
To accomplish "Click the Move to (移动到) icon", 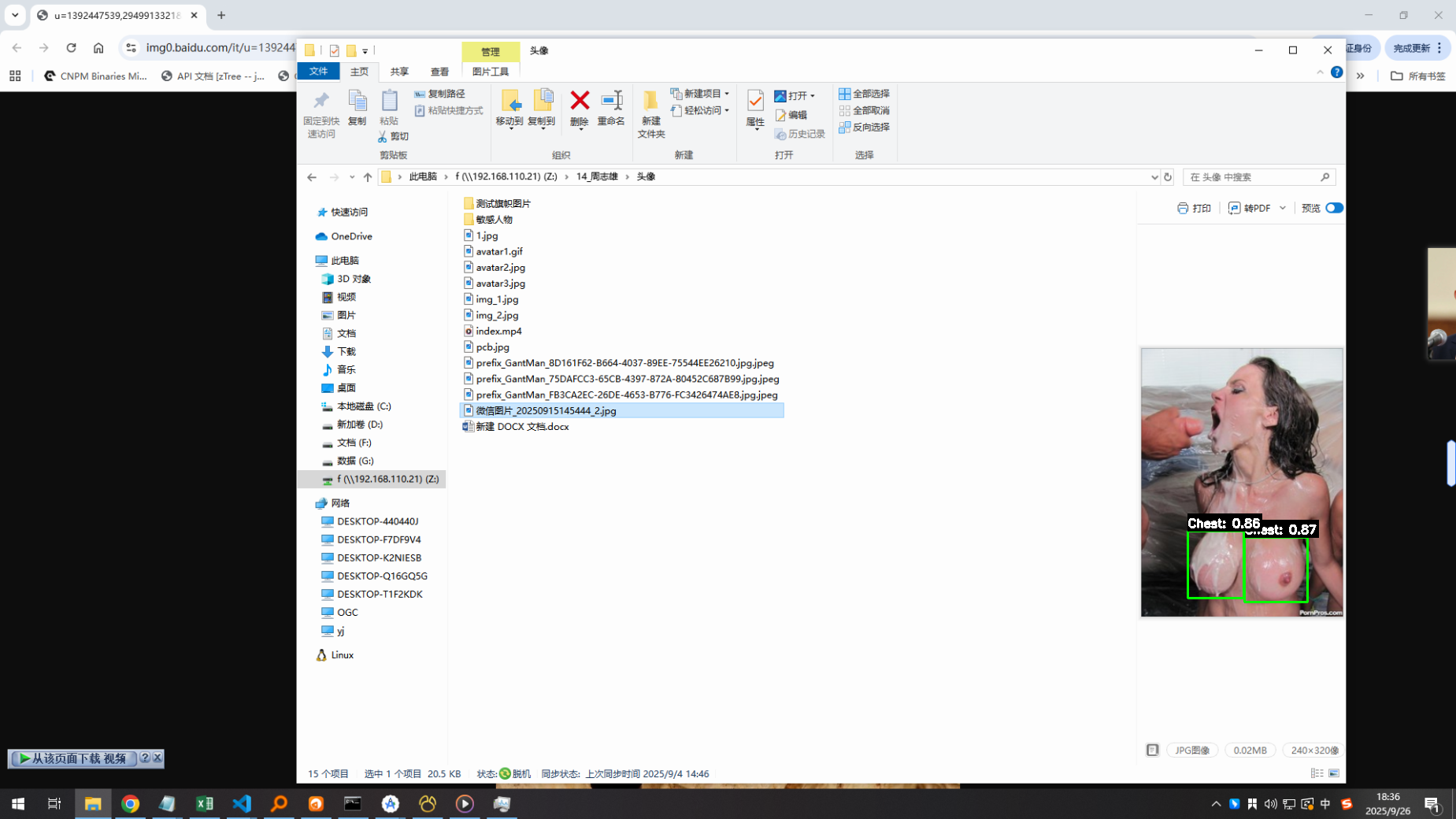I will point(509,107).
